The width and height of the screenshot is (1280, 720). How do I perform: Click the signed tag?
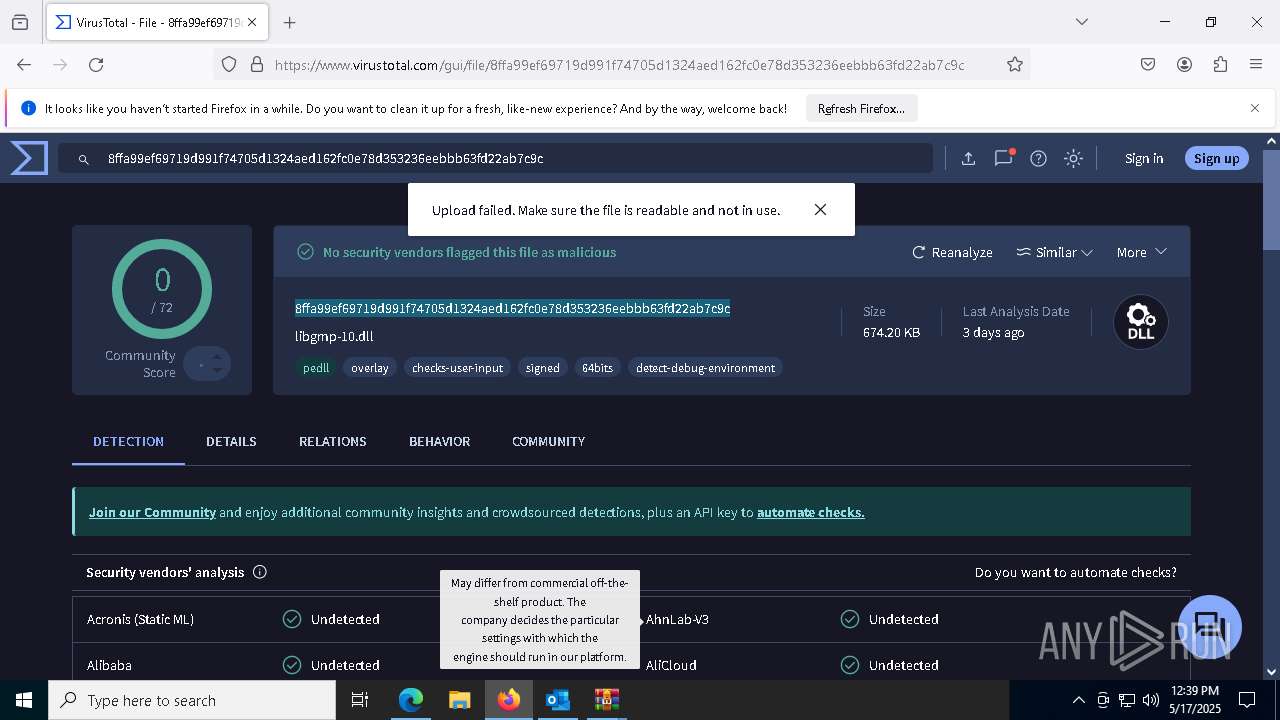542,368
